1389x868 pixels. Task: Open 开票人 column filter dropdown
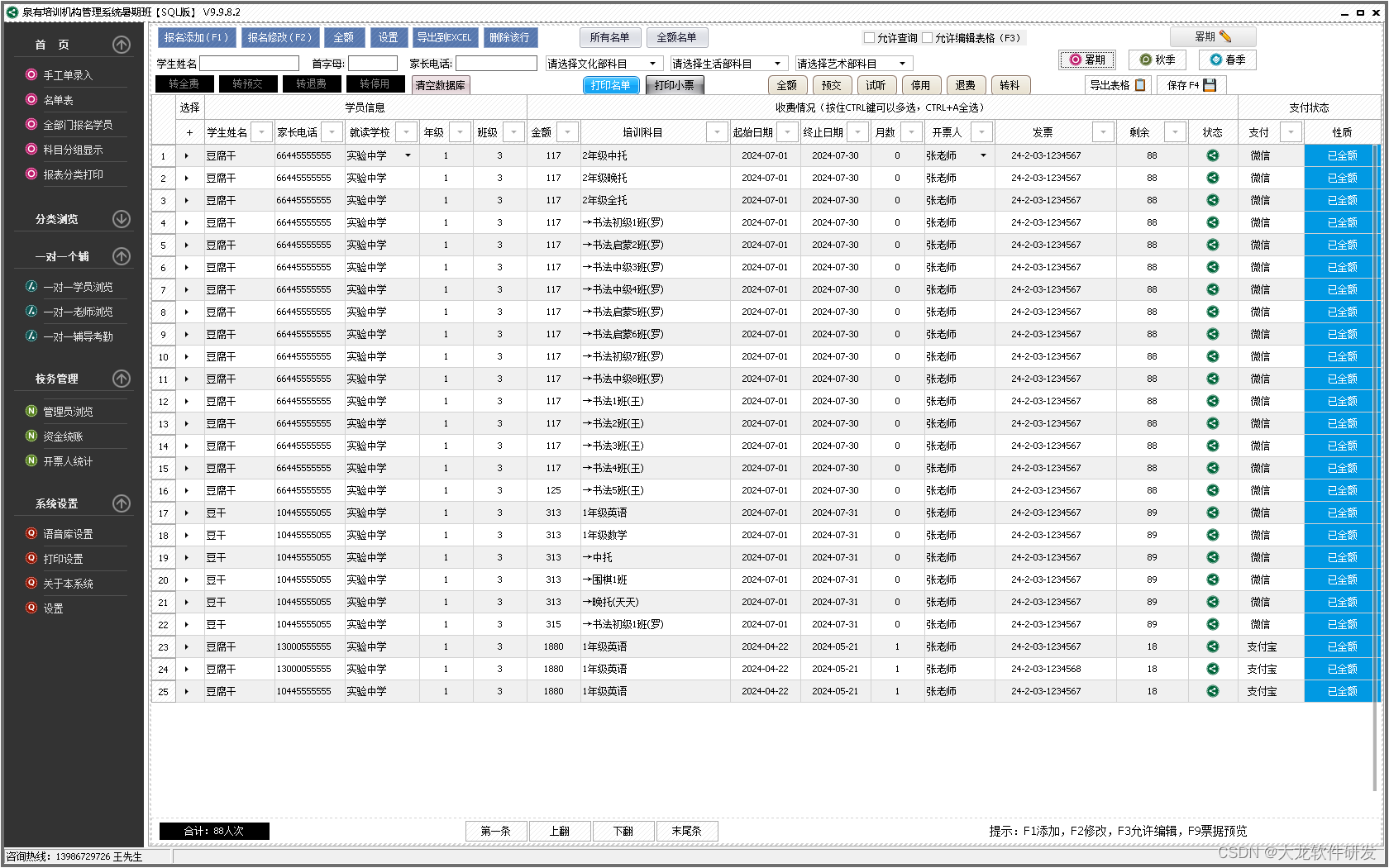click(981, 132)
